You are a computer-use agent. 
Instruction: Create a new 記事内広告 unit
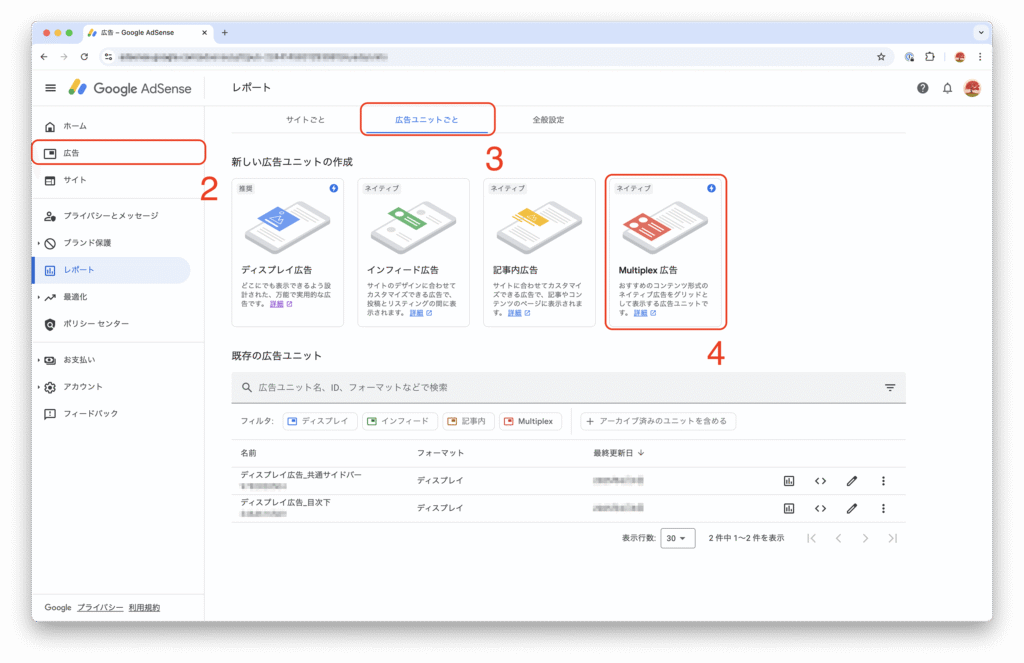539,252
